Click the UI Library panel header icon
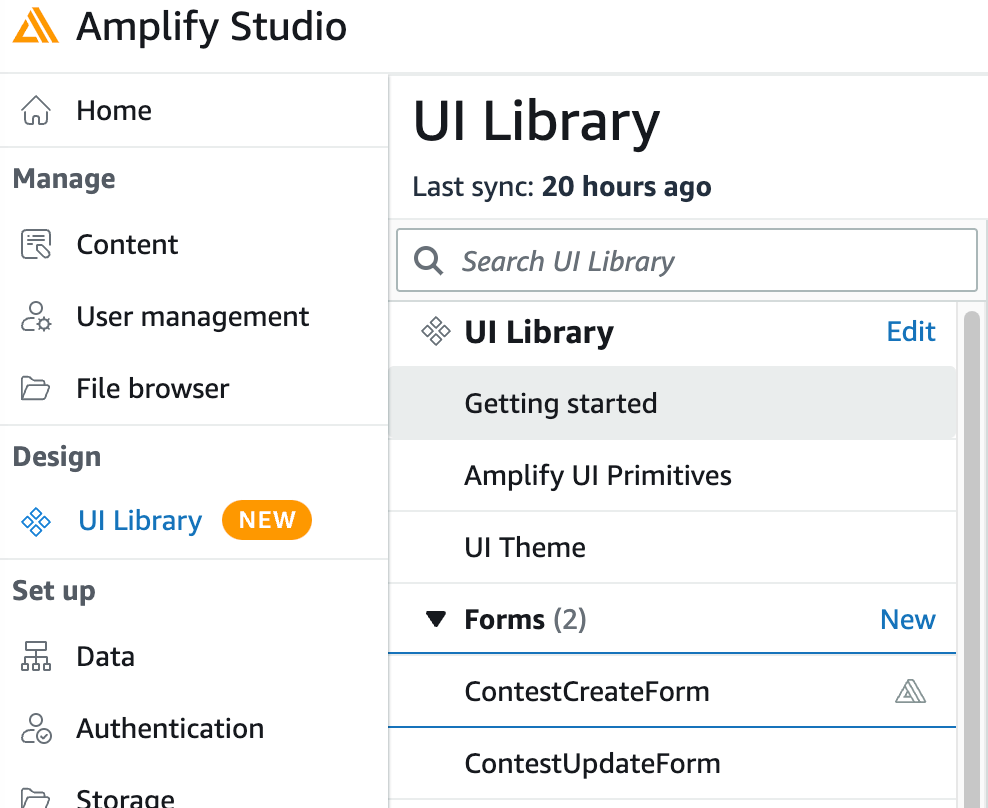 point(436,331)
